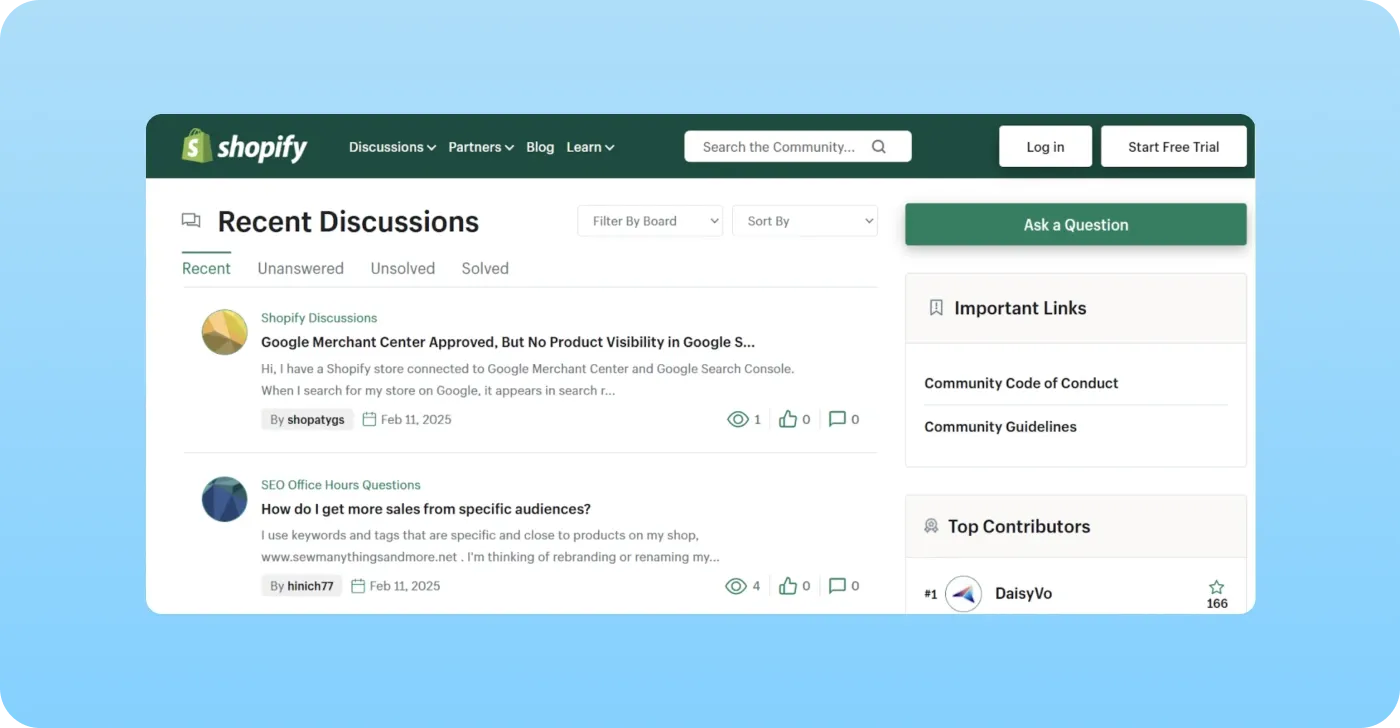Image resolution: width=1400 pixels, height=728 pixels.
Task: Click thumbs-up icon on Google Merchant Center post
Action: tap(788, 419)
